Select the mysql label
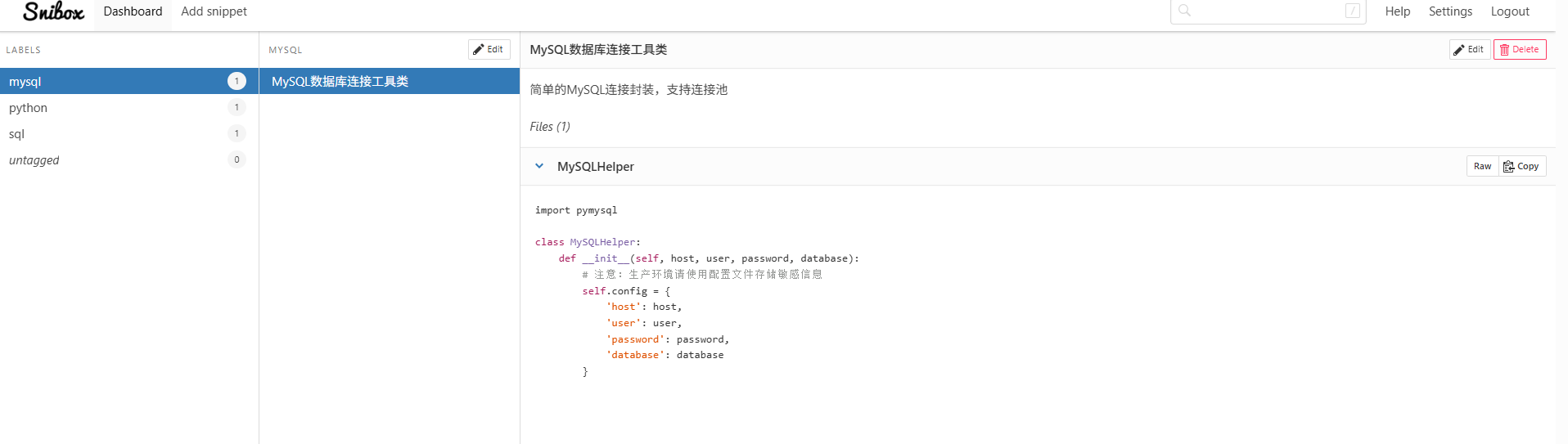The width and height of the screenshot is (1568, 444). pyautogui.click(x=129, y=81)
